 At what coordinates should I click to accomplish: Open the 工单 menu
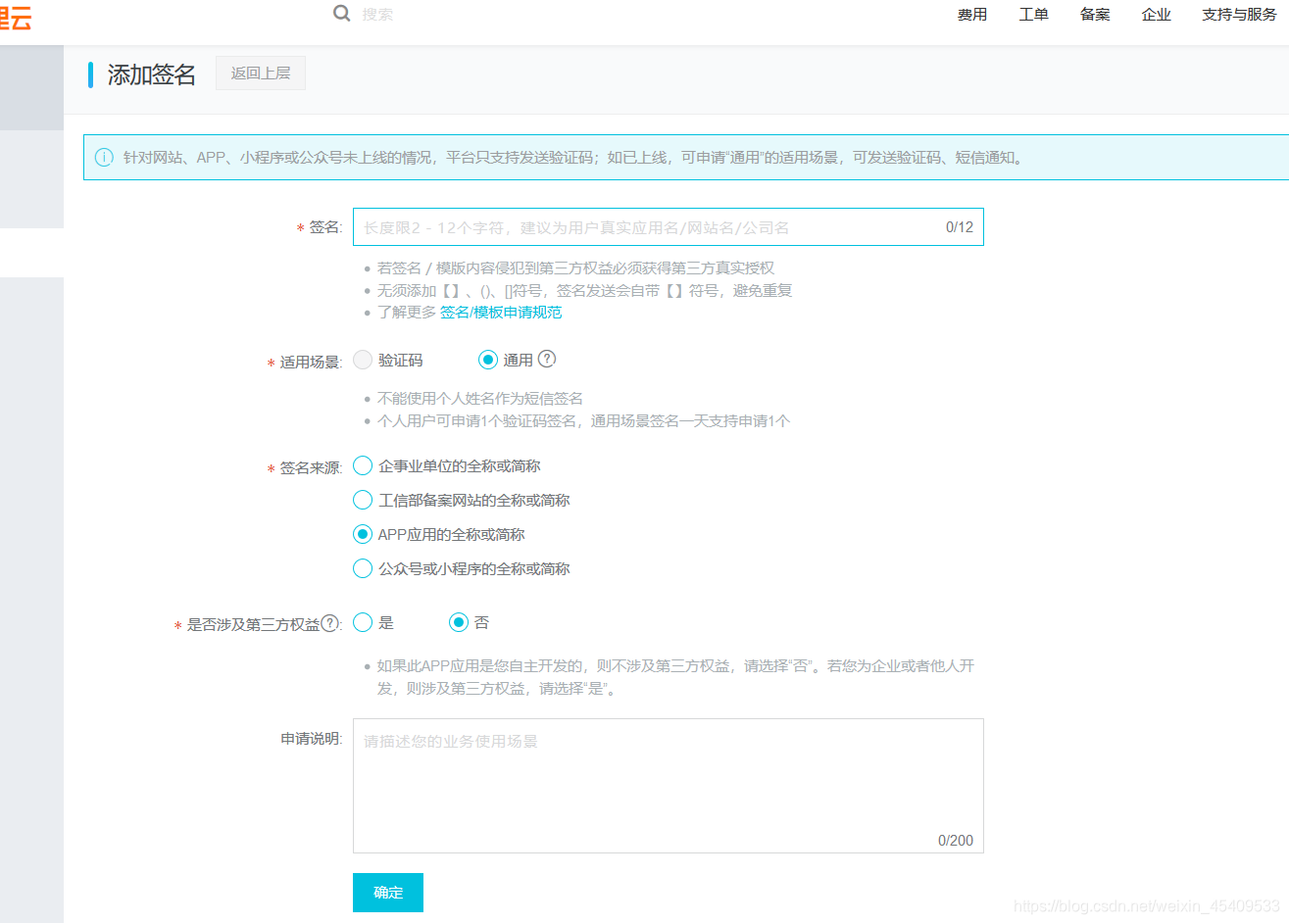1034,15
